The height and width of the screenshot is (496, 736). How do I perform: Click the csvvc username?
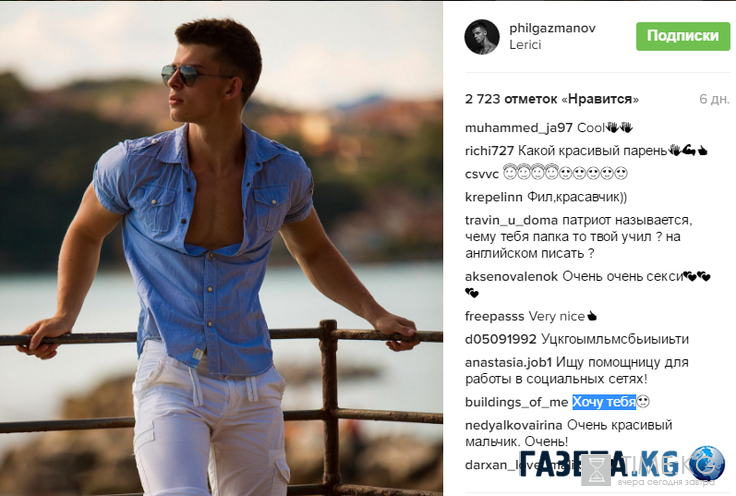pos(482,174)
